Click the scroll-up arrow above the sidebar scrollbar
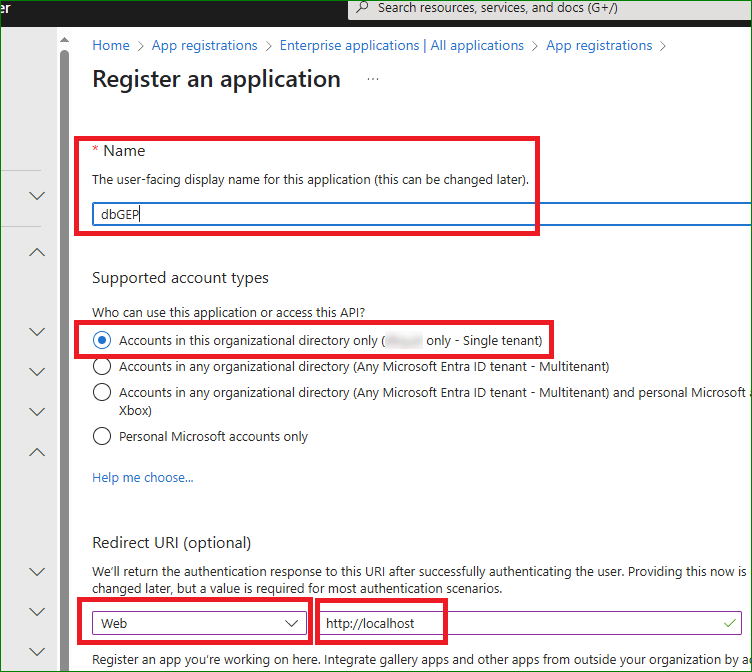The height and width of the screenshot is (672, 752). (x=65, y=43)
